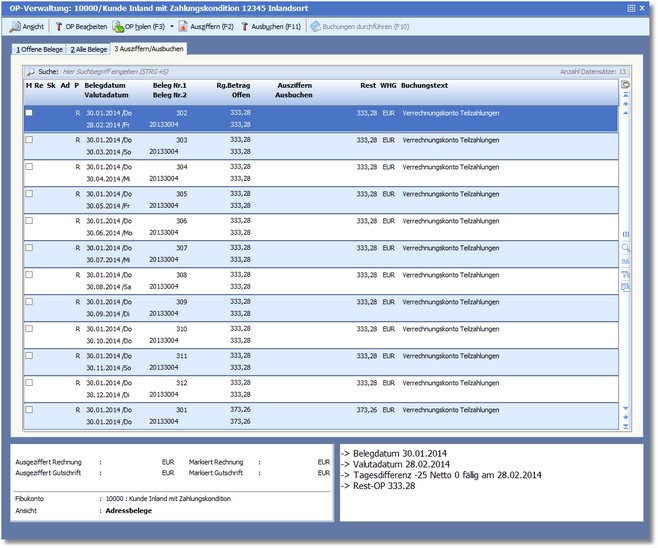Click the Suche label beside the search field
The height and width of the screenshot is (548, 658).
[x=48, y=72]
